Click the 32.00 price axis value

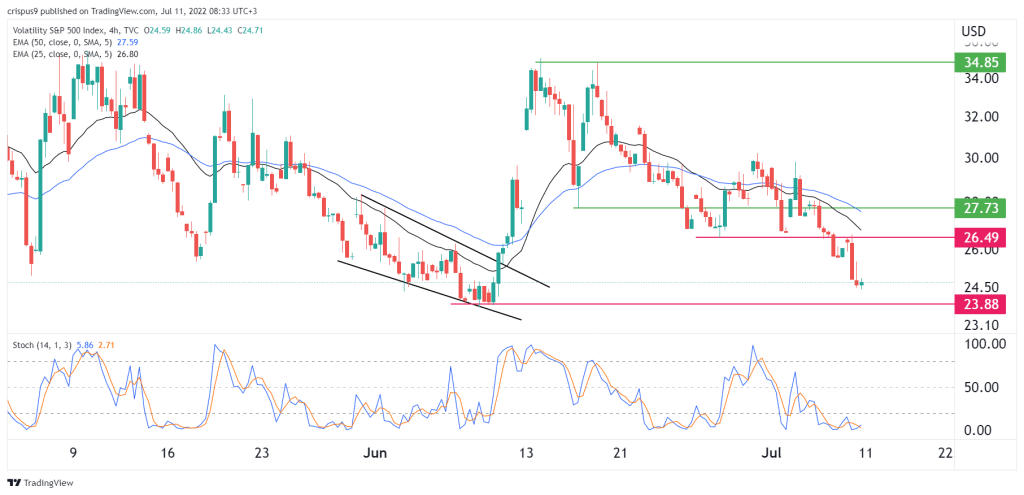[x=982, y=117]
